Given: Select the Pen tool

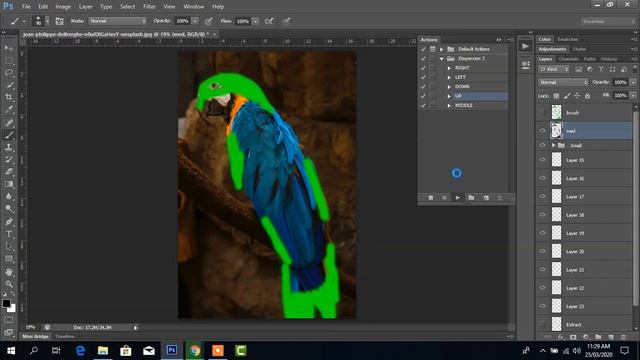Looking at the screenshot, I should [x=9, y=222].
